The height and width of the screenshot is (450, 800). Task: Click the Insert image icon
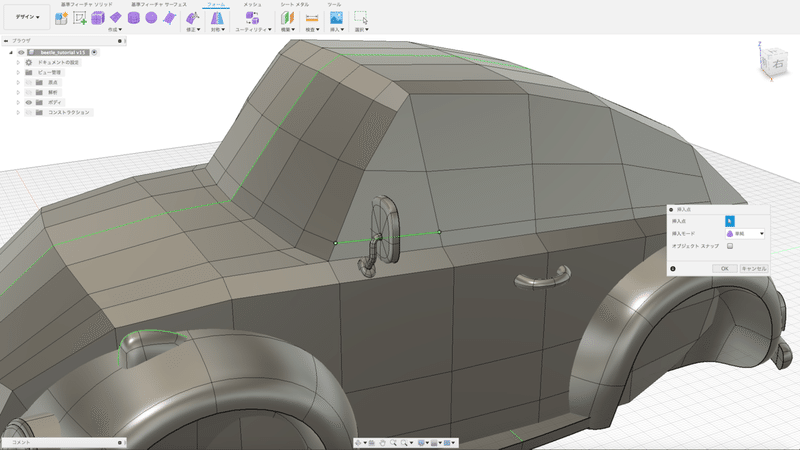point(337,18)
